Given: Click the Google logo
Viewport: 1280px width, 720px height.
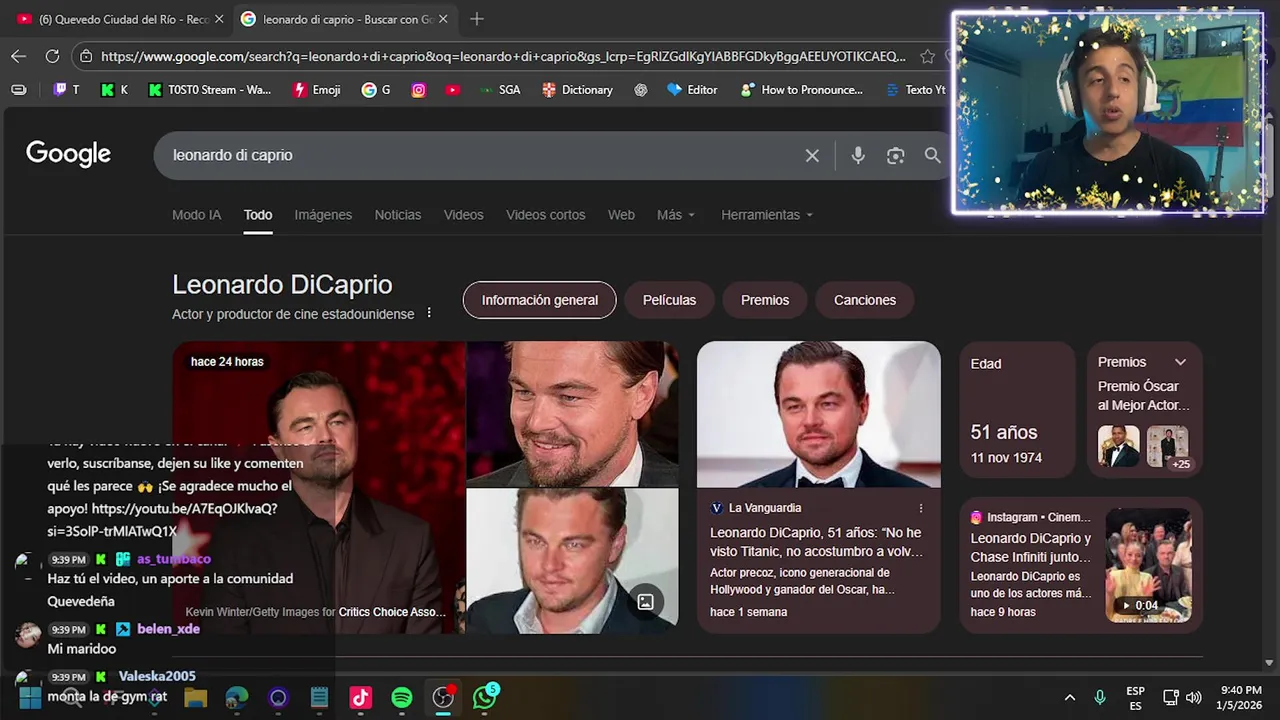Looking at the screenshot, I should 68,154.
